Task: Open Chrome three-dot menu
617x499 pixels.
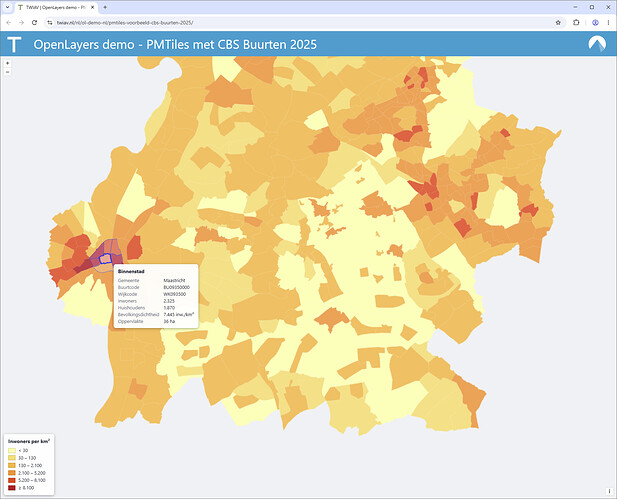Action: (x=608, y=23)
